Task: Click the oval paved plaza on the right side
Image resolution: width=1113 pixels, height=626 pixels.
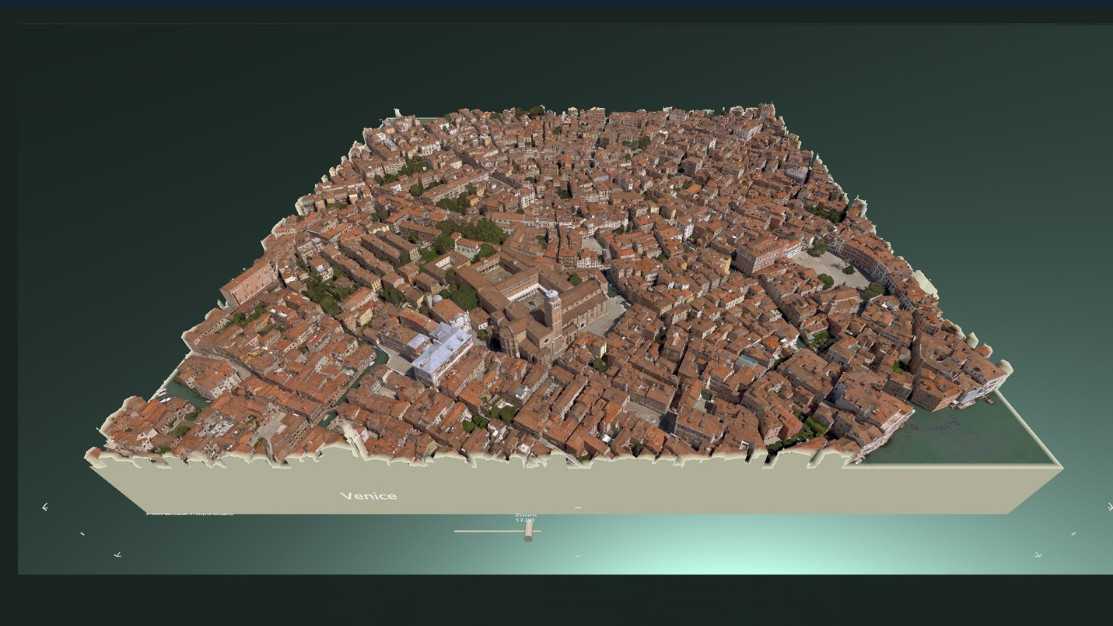Action: [x=829, y=268]
